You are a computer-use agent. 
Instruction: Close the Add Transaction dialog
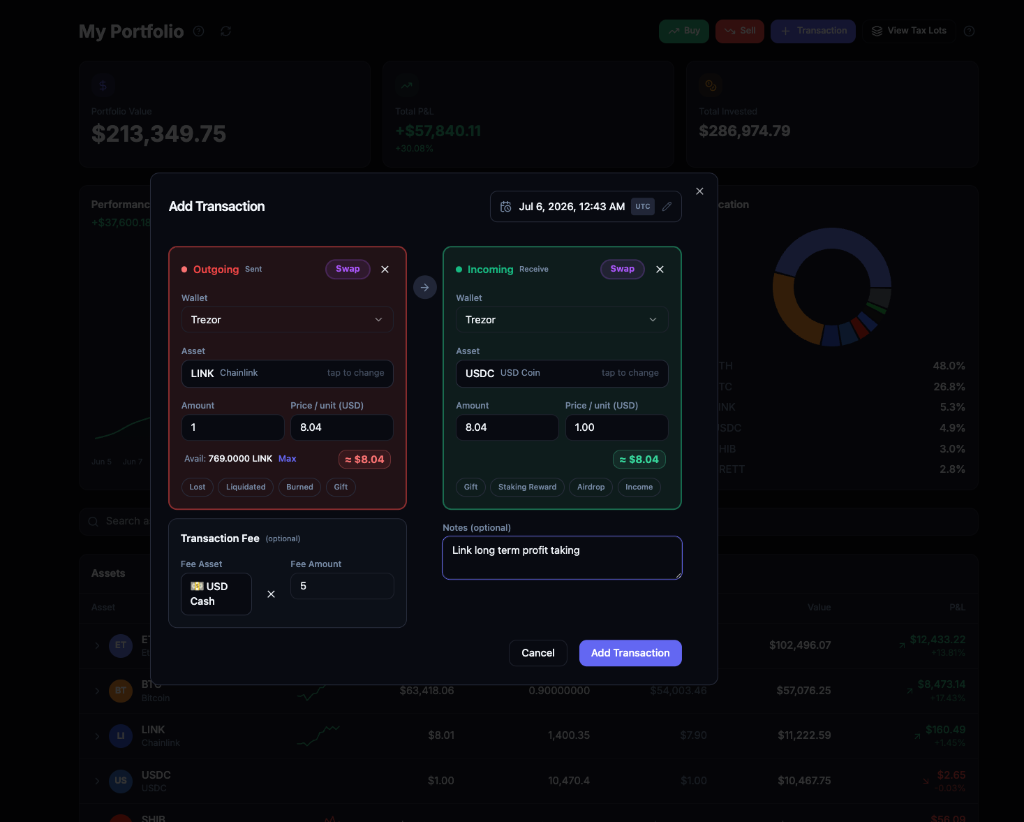(699, 191)
